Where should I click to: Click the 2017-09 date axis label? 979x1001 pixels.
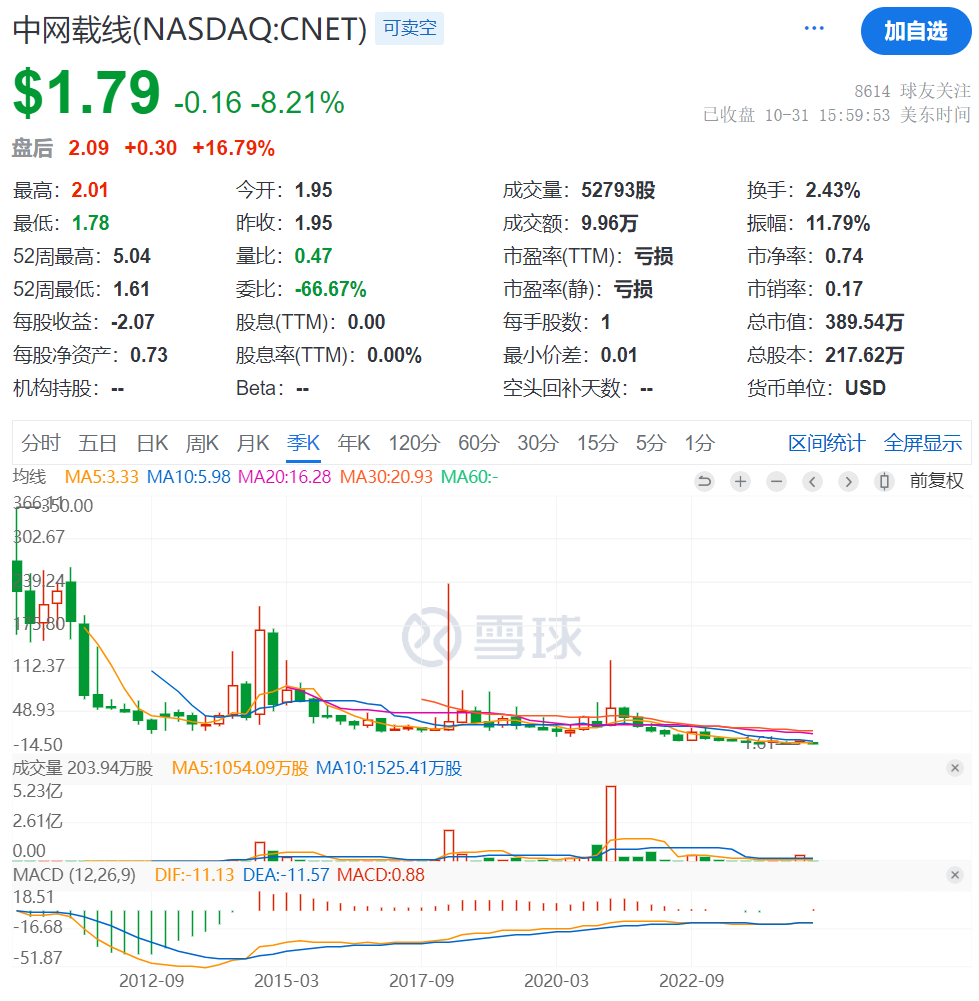pos(421,981)
